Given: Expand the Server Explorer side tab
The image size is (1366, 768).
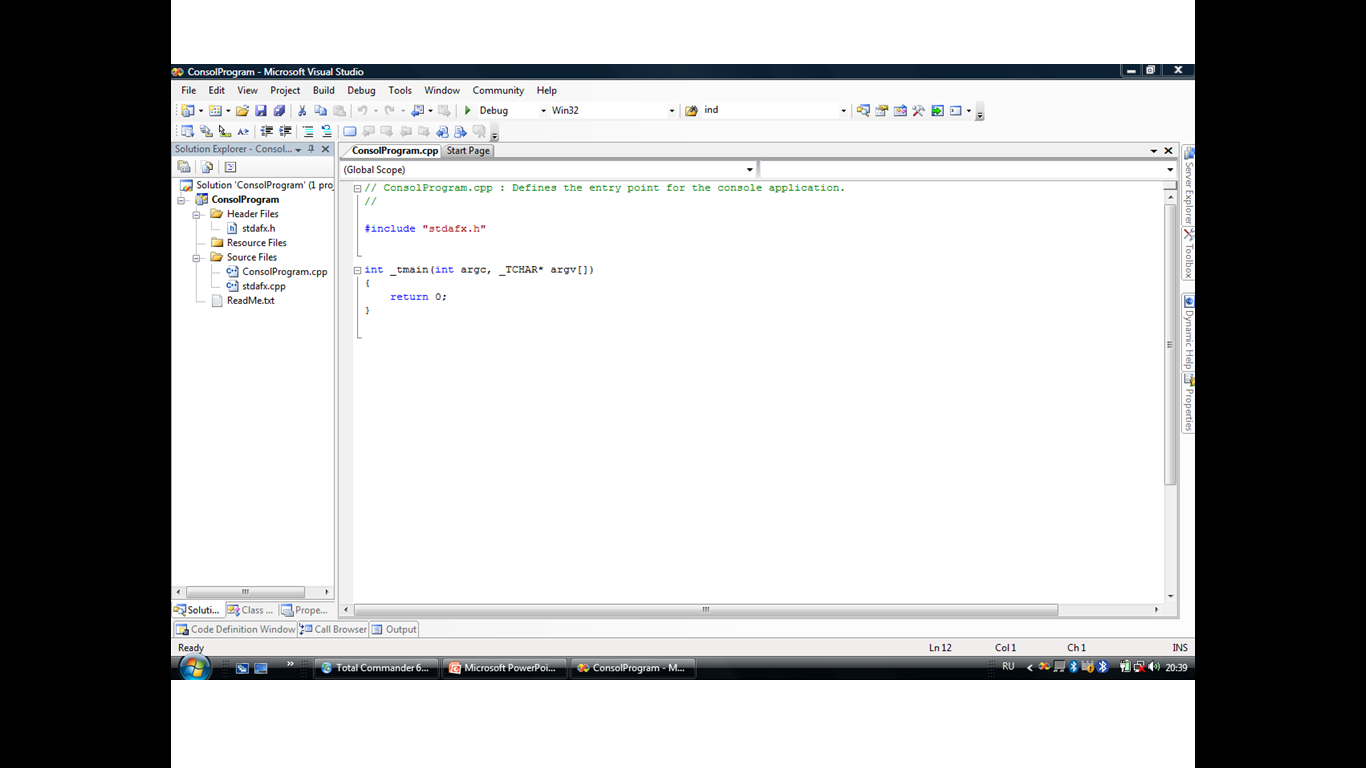Looking at the screenshot, I should [1189, 185].
